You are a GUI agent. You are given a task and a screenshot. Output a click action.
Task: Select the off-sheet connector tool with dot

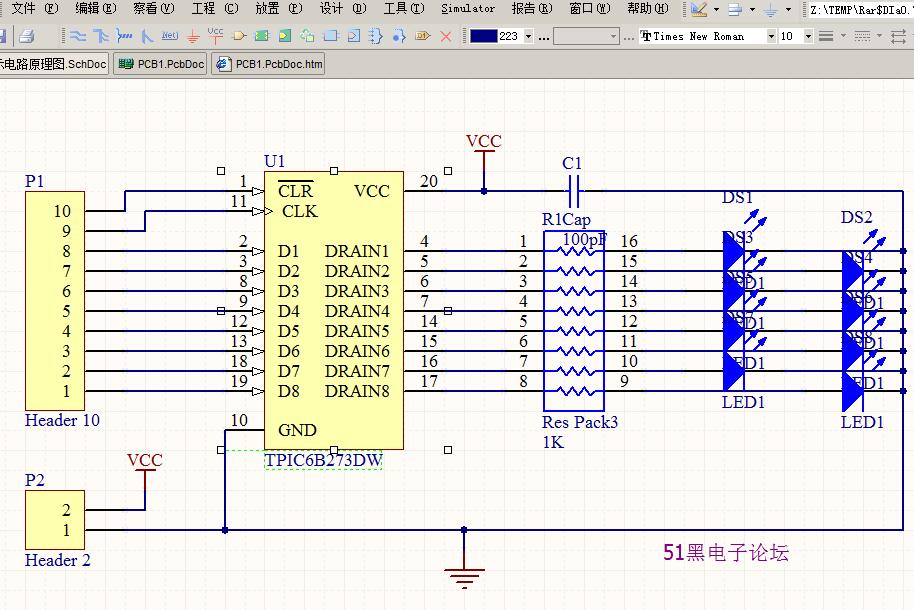[x=399, y=36]
